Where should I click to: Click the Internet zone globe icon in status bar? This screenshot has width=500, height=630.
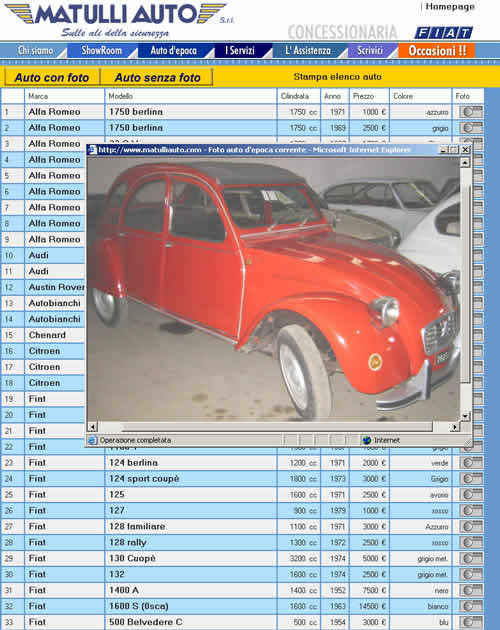tap(367, 440)
